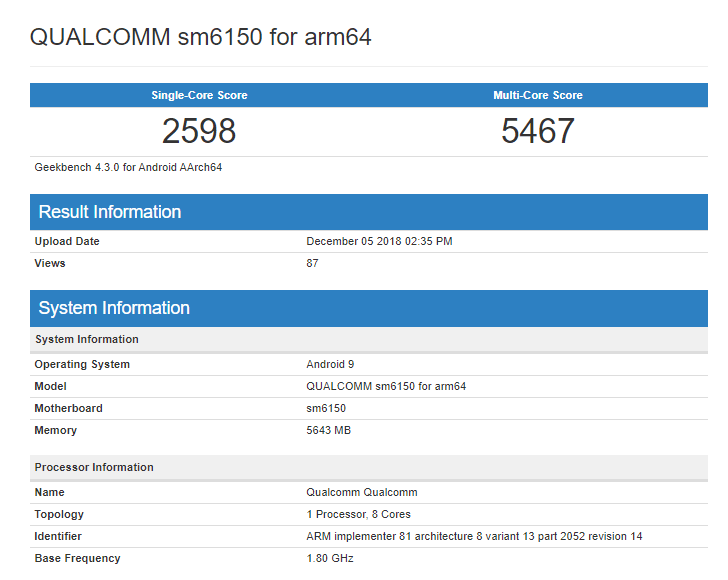Select the processor name Qualcomm Qualcomm
Viewport: 728px width, 580px height.
tap(361, 492)
